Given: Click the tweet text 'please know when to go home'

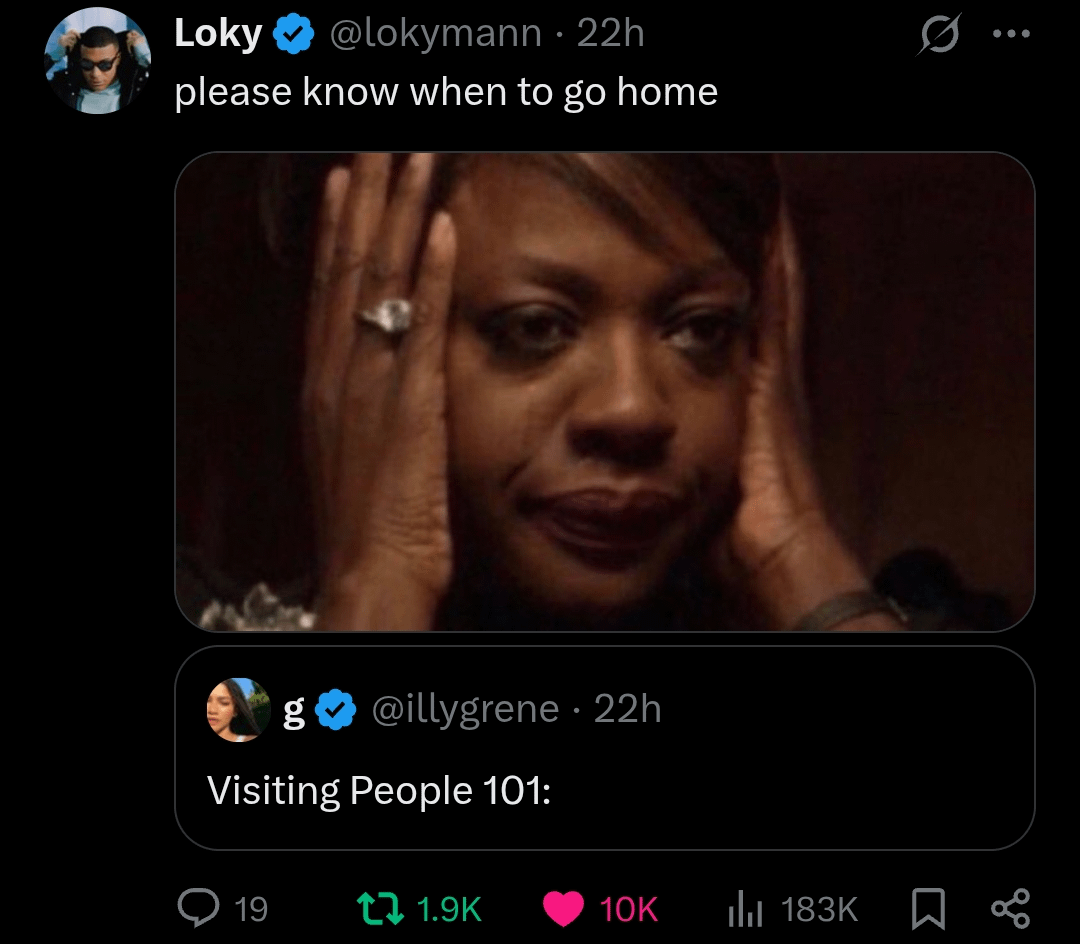Looking at the screenshot, I should click(x=446, y=92).
